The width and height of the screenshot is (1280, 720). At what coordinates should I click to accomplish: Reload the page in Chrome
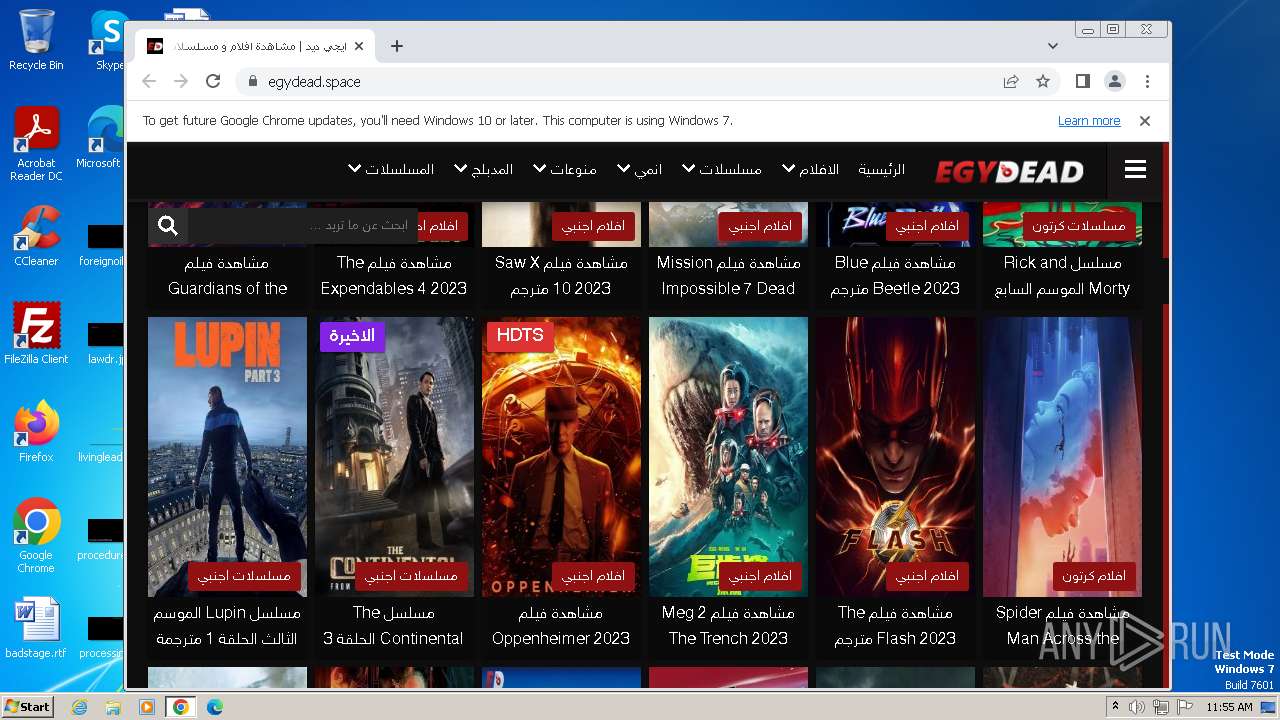click(x=213, y=82)
